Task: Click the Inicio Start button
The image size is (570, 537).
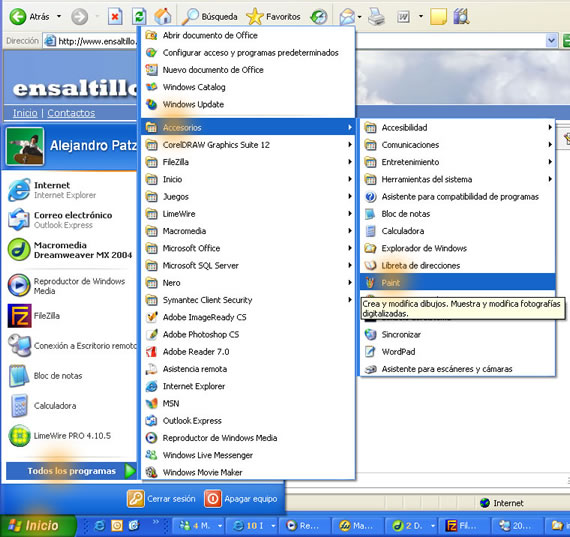Action: 38,525
